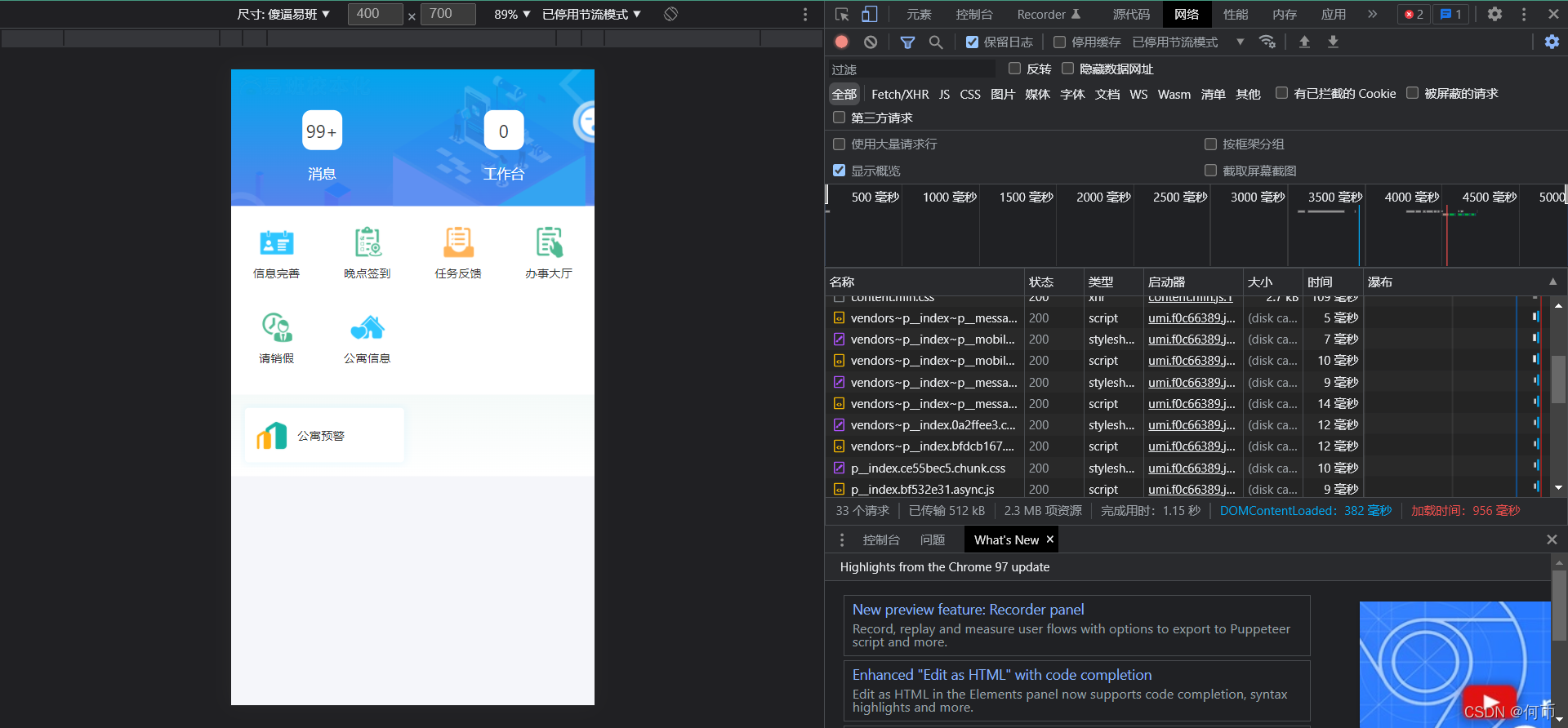This screenshot has height=728, width=1568.
Task: Click the export HAR download icon
Action: 1333,42
